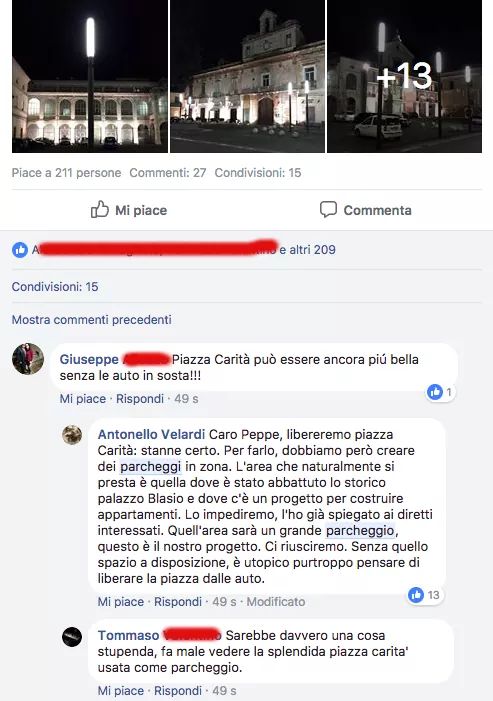Click Rispondi under Antonello Velardi's reply

tap(178, 602)
